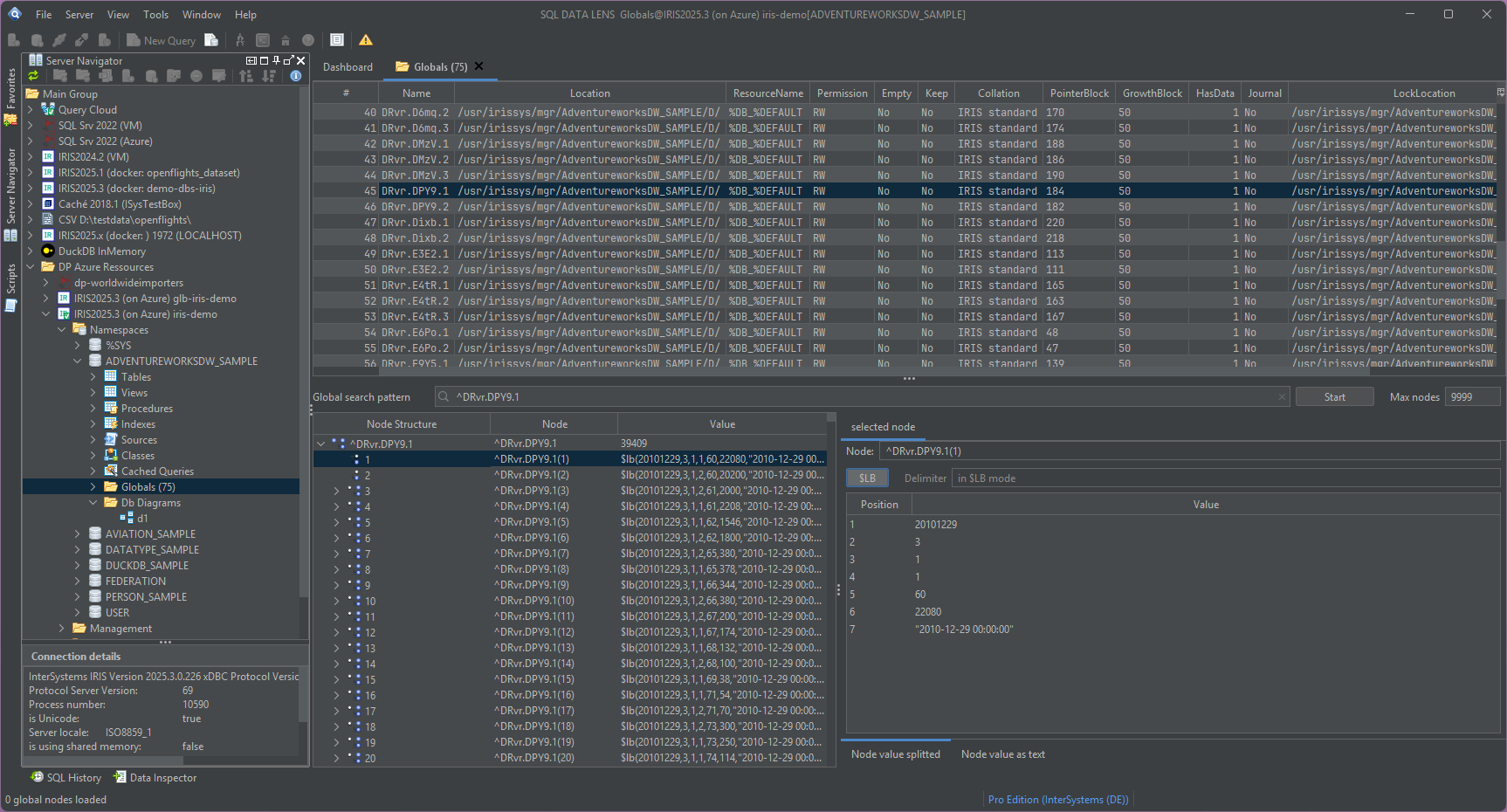Open the Scripts side panel icon
The image size is (1507, 812).
point(10,305)
